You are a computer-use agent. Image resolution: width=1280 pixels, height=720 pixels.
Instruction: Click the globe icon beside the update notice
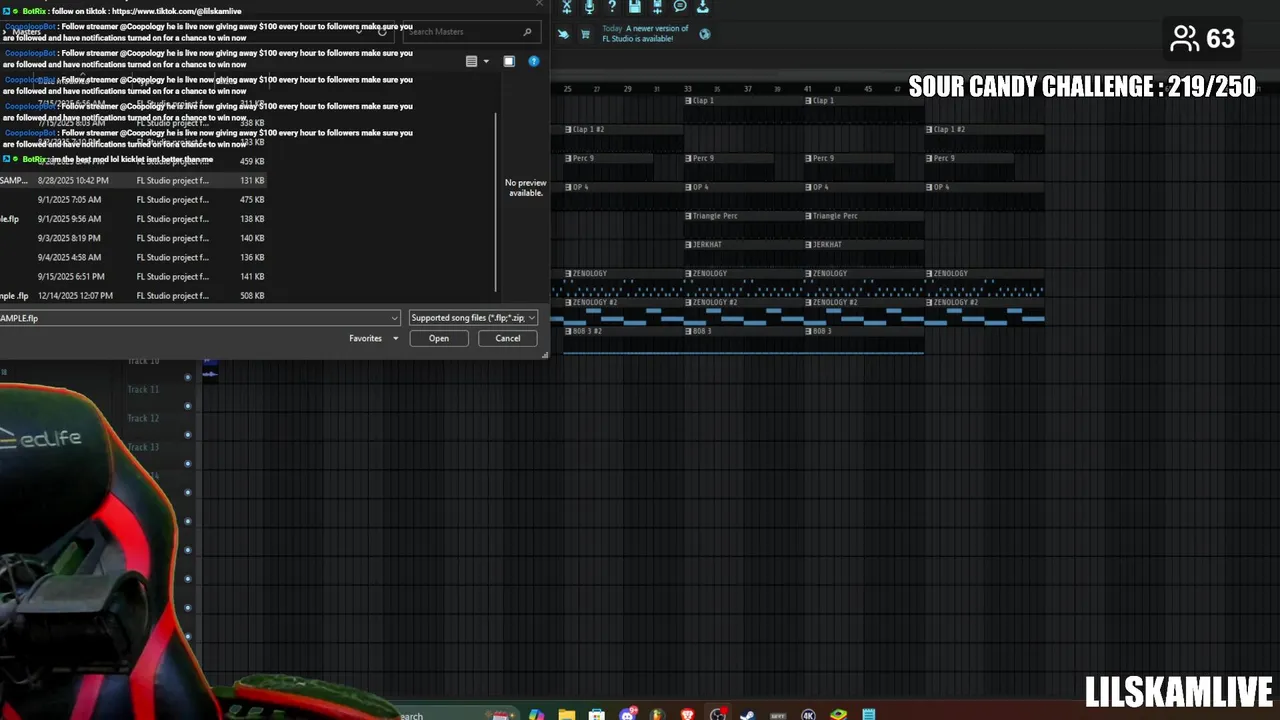point(705,34)
